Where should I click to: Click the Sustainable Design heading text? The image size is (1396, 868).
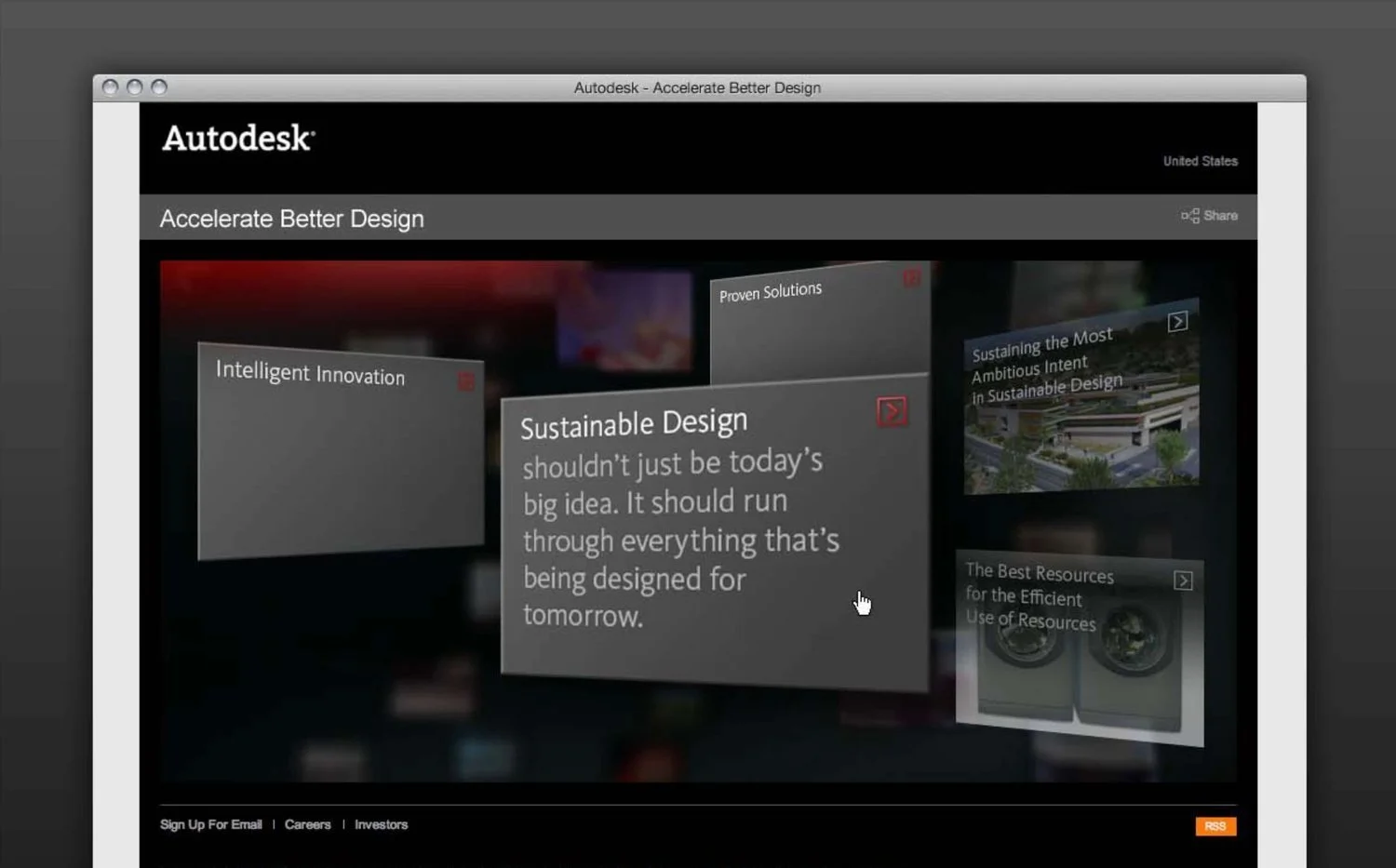634,423
